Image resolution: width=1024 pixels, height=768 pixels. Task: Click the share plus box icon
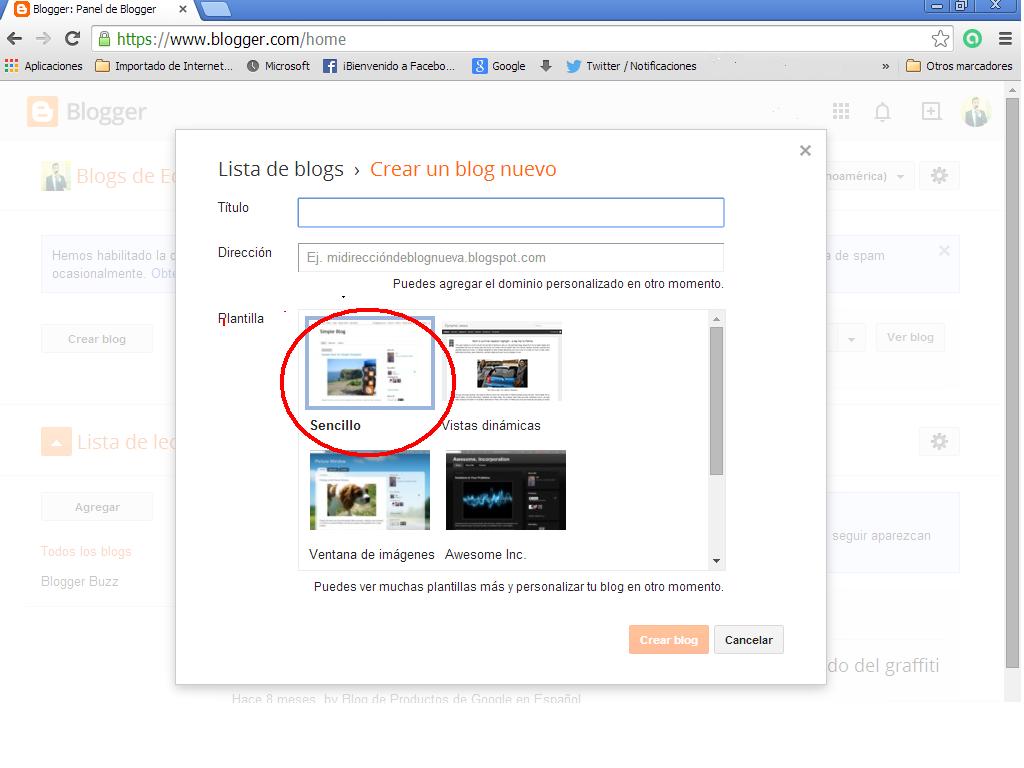click(931, 111)
